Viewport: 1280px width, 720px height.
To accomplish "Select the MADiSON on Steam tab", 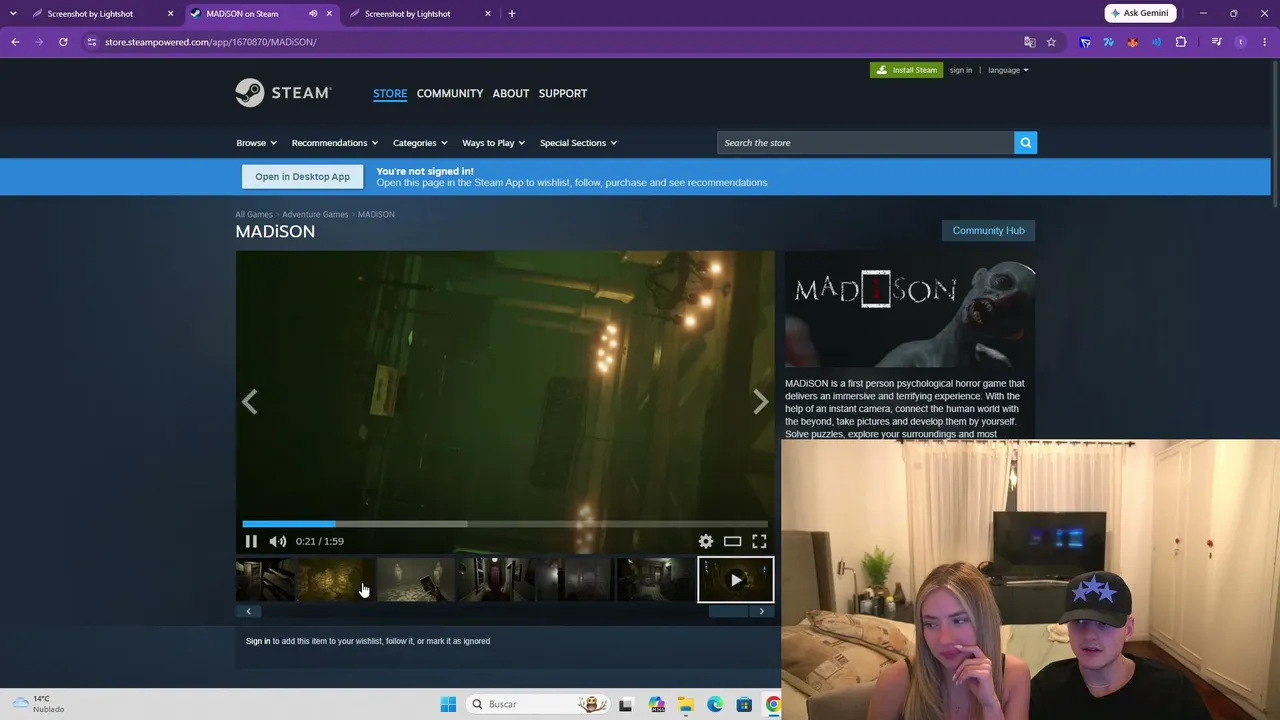I will click(260, 14).
